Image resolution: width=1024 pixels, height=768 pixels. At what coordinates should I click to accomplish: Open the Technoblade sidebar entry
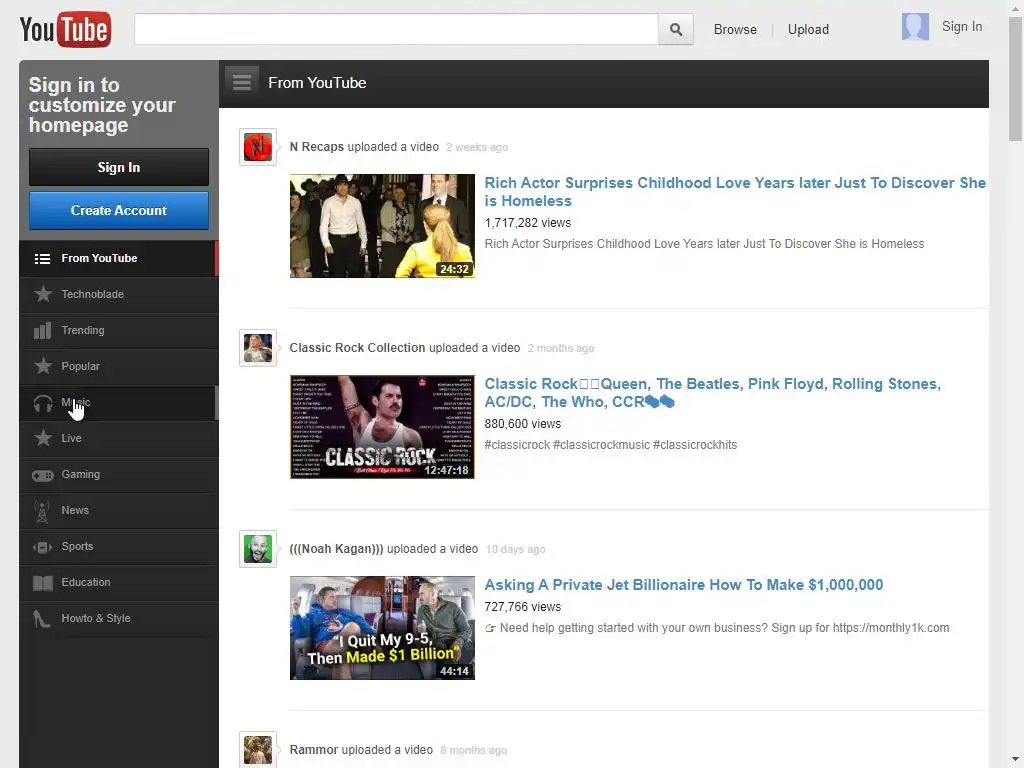(x=119, y=295)
